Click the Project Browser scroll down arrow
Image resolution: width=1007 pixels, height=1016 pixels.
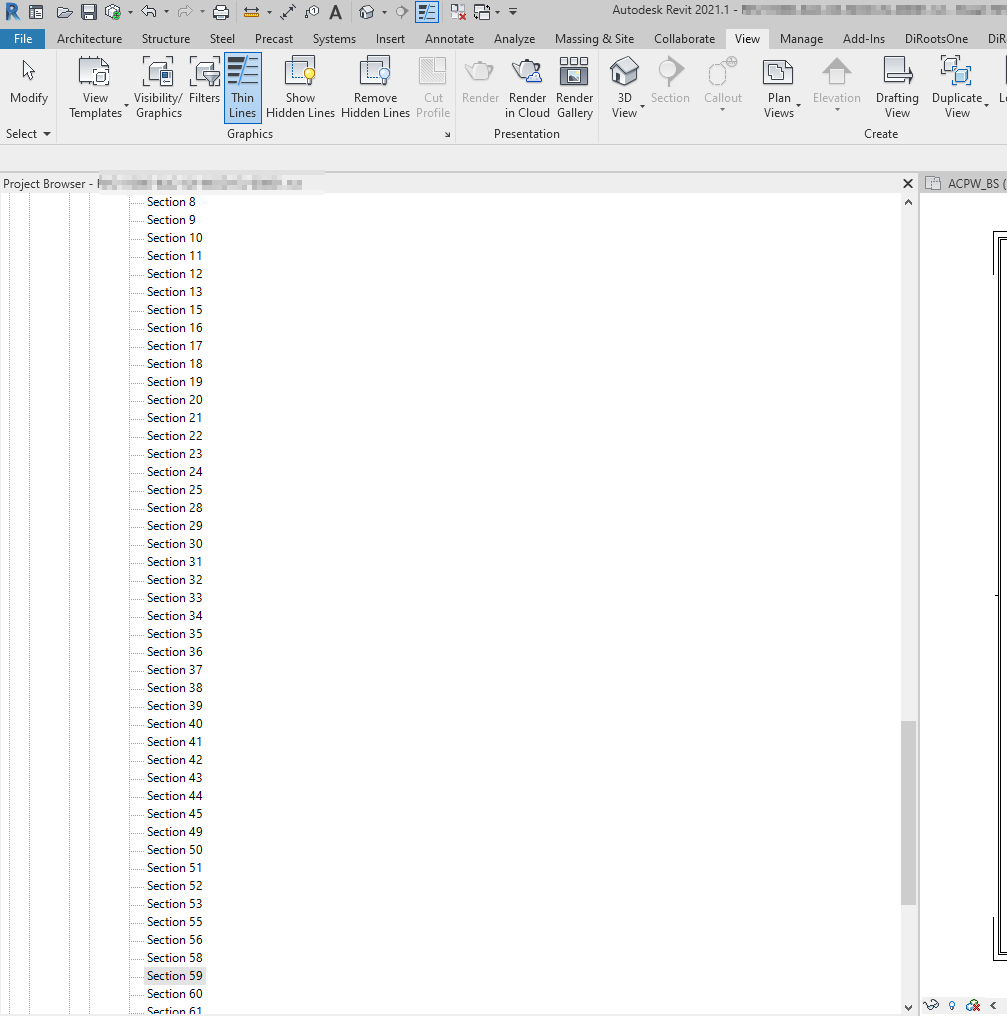click(908, 1008)
